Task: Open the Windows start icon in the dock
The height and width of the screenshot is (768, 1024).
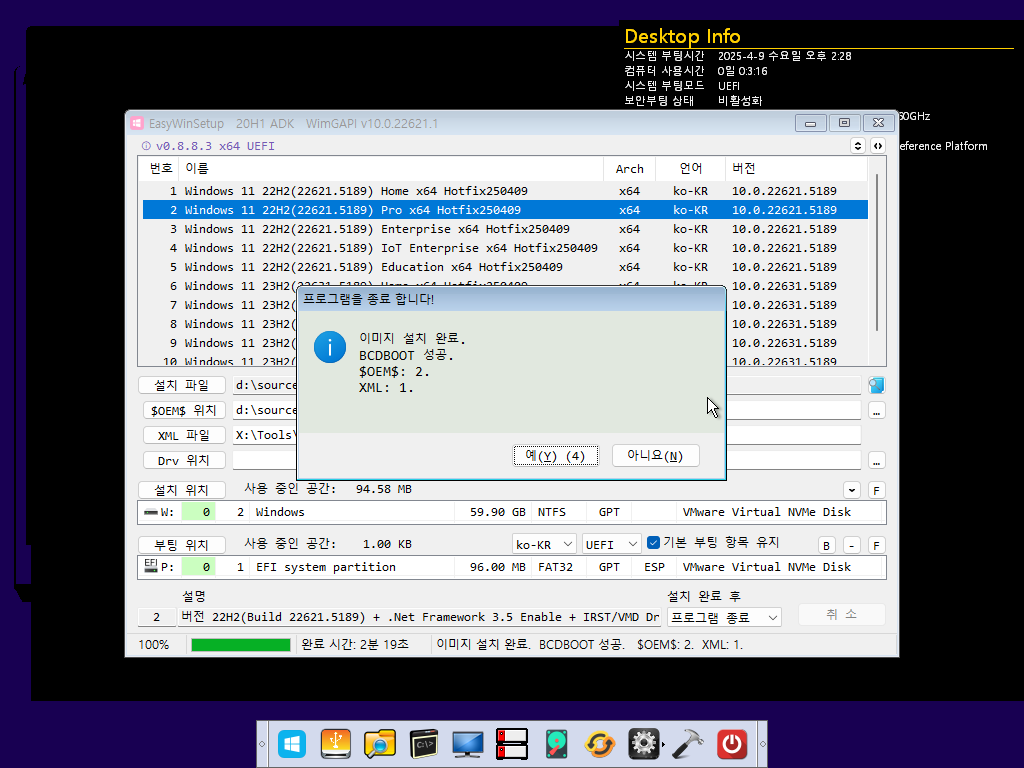Action: (292, 744)
